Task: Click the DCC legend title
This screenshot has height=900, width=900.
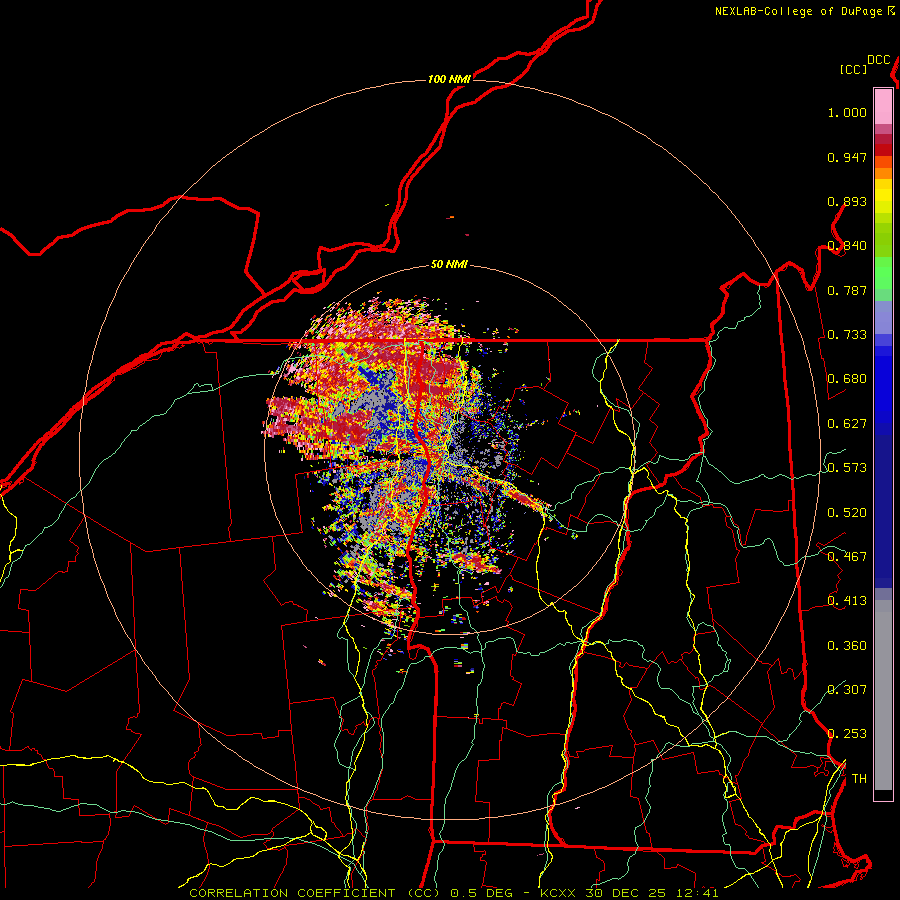Action: pos(878,60)
